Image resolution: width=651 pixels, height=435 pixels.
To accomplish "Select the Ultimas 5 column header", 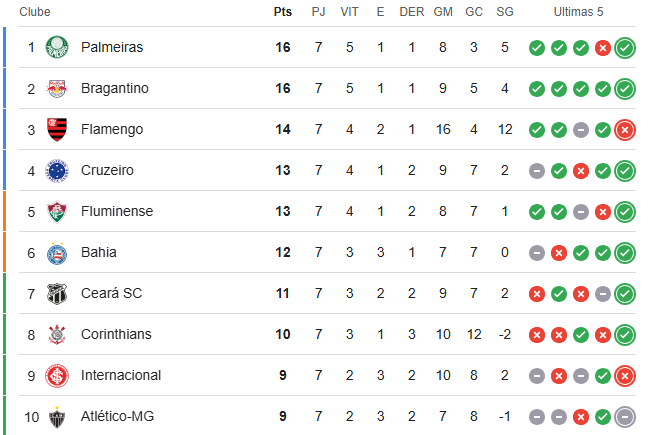I will tap(578, 12).
